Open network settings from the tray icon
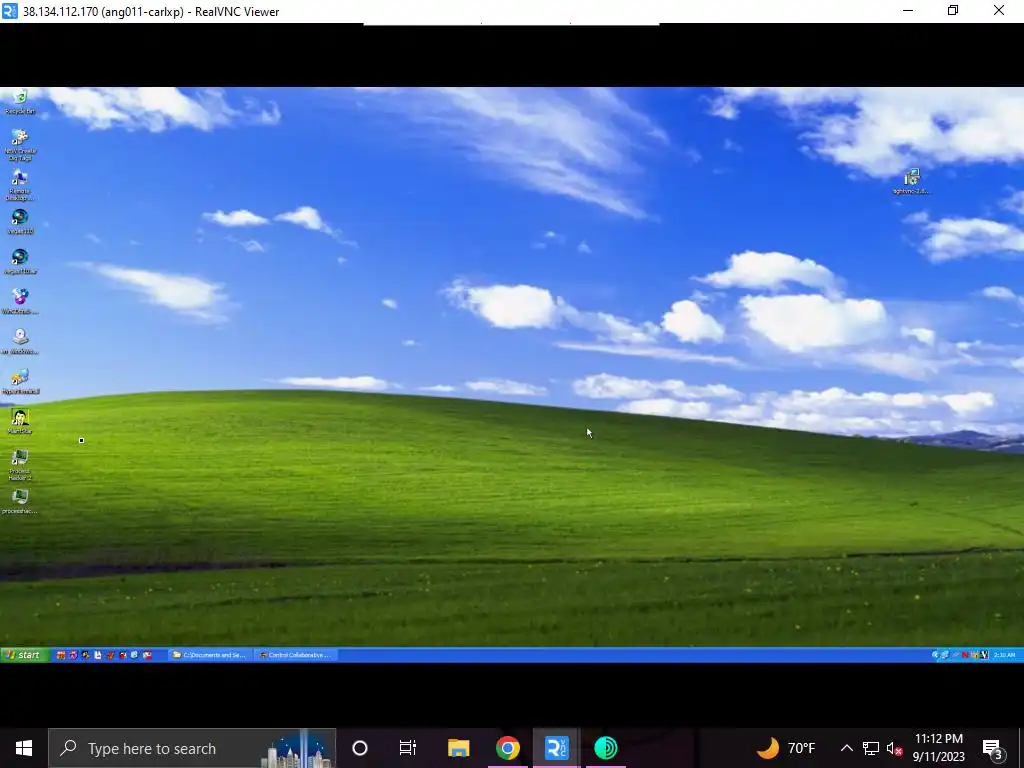Viewport: 1024px width, 768px height. click(871, 748)
